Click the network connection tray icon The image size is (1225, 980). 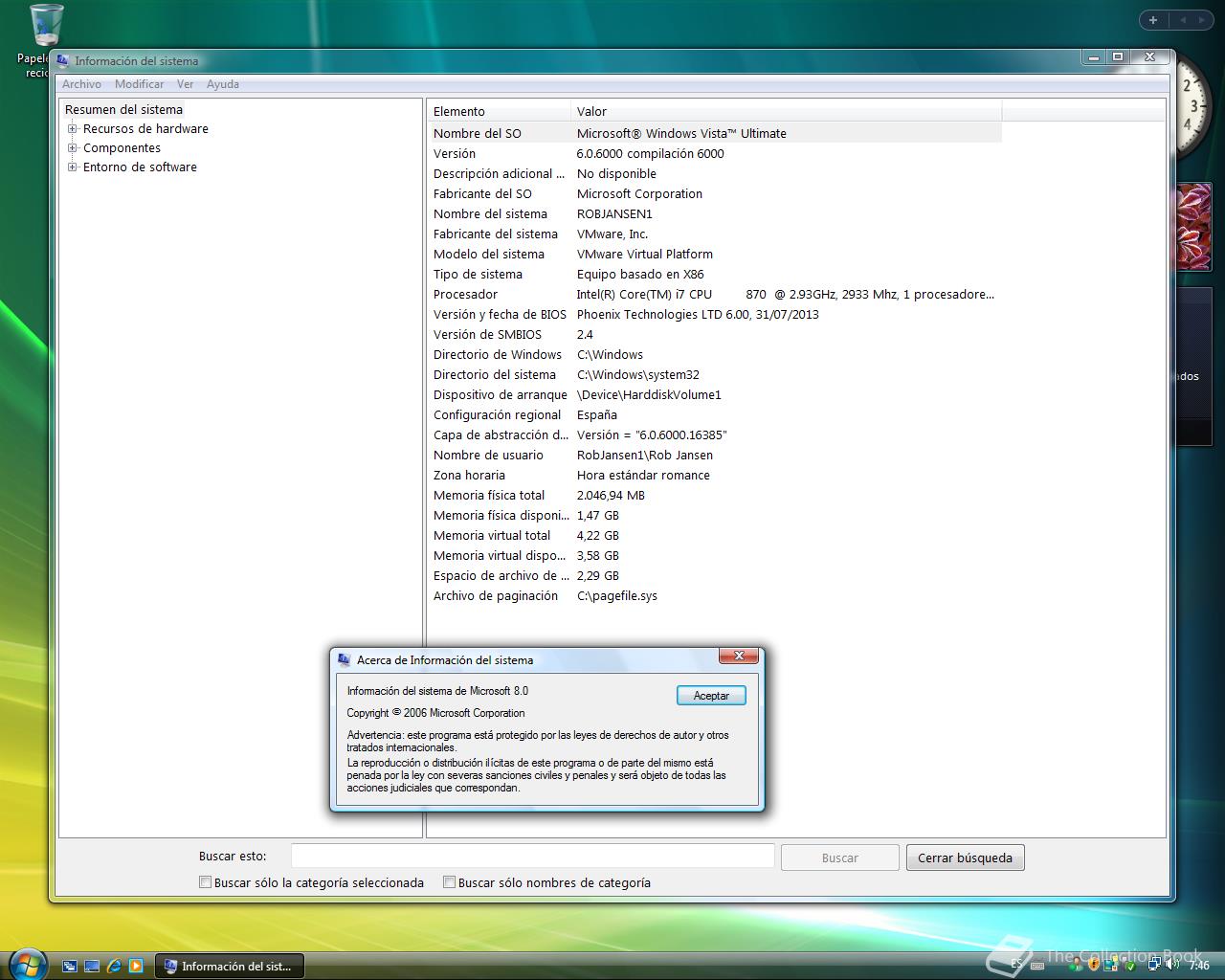[x=1154, y=964]
